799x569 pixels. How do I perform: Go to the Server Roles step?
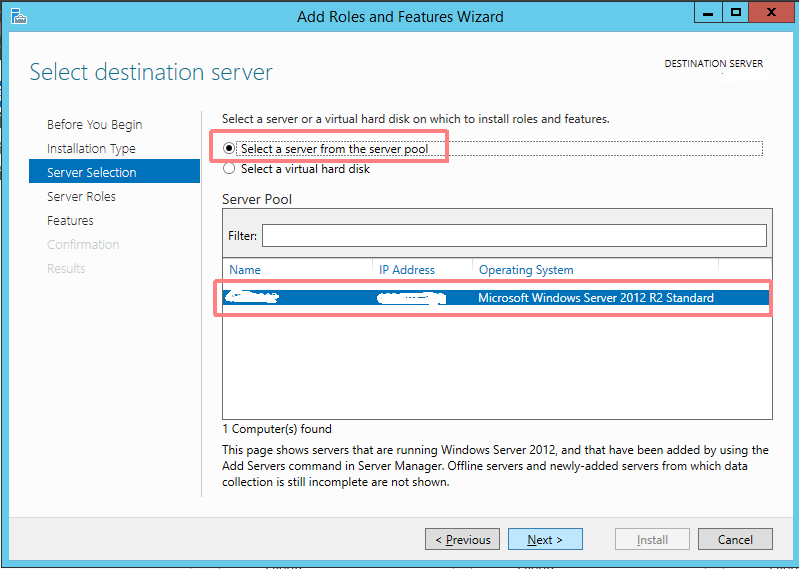tap(81, 197)
